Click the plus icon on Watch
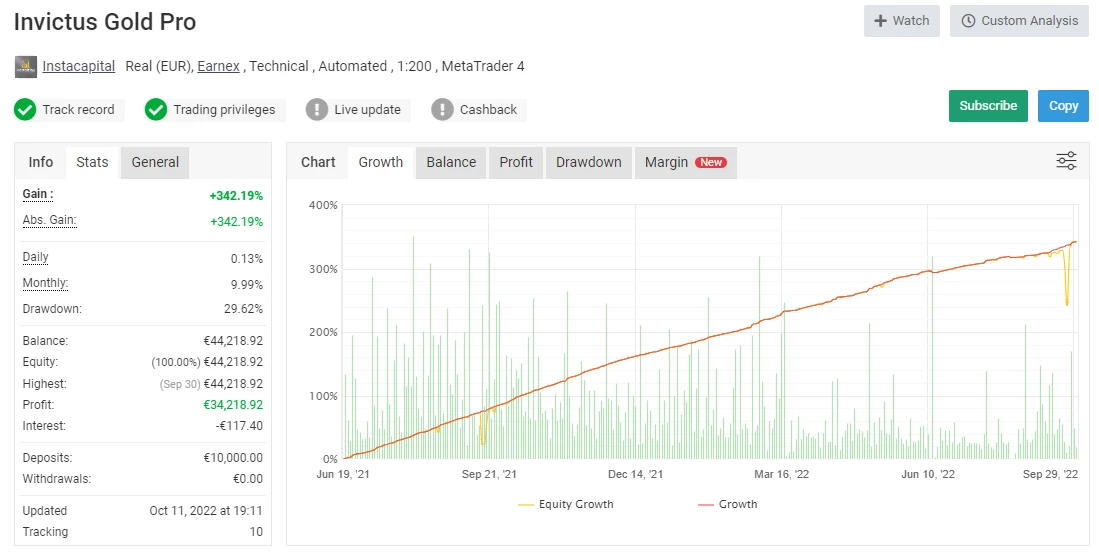Viewport: 1099px width, 552px height. [880, 21]
